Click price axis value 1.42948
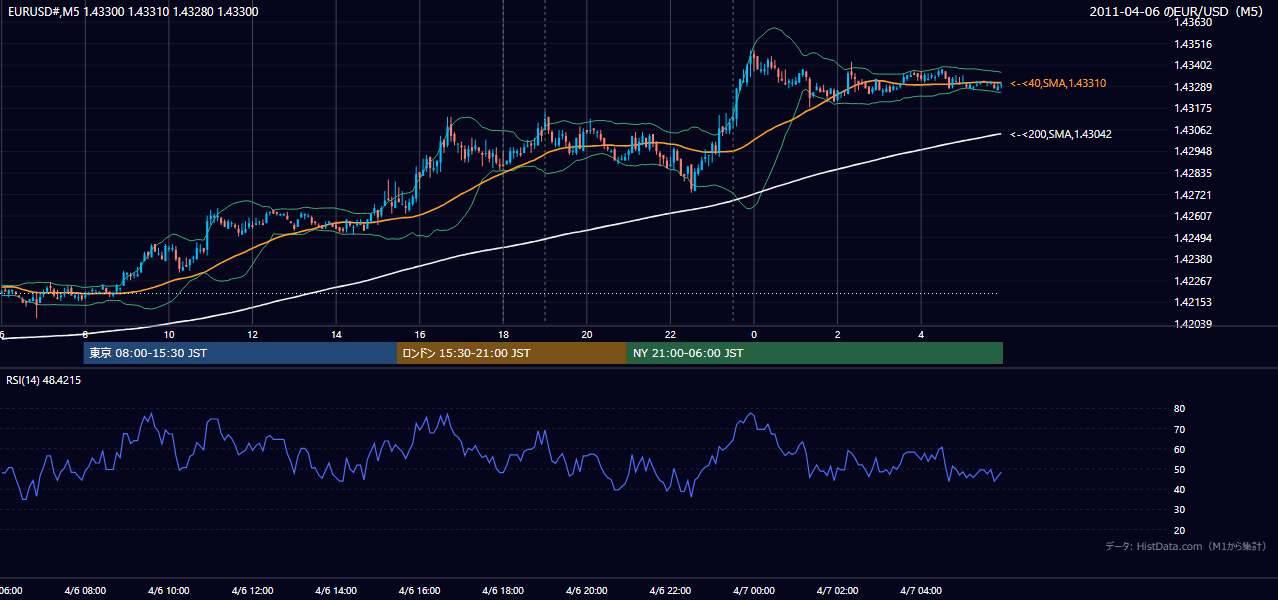Screen dimensions: 1278x600 point(1192,151)
